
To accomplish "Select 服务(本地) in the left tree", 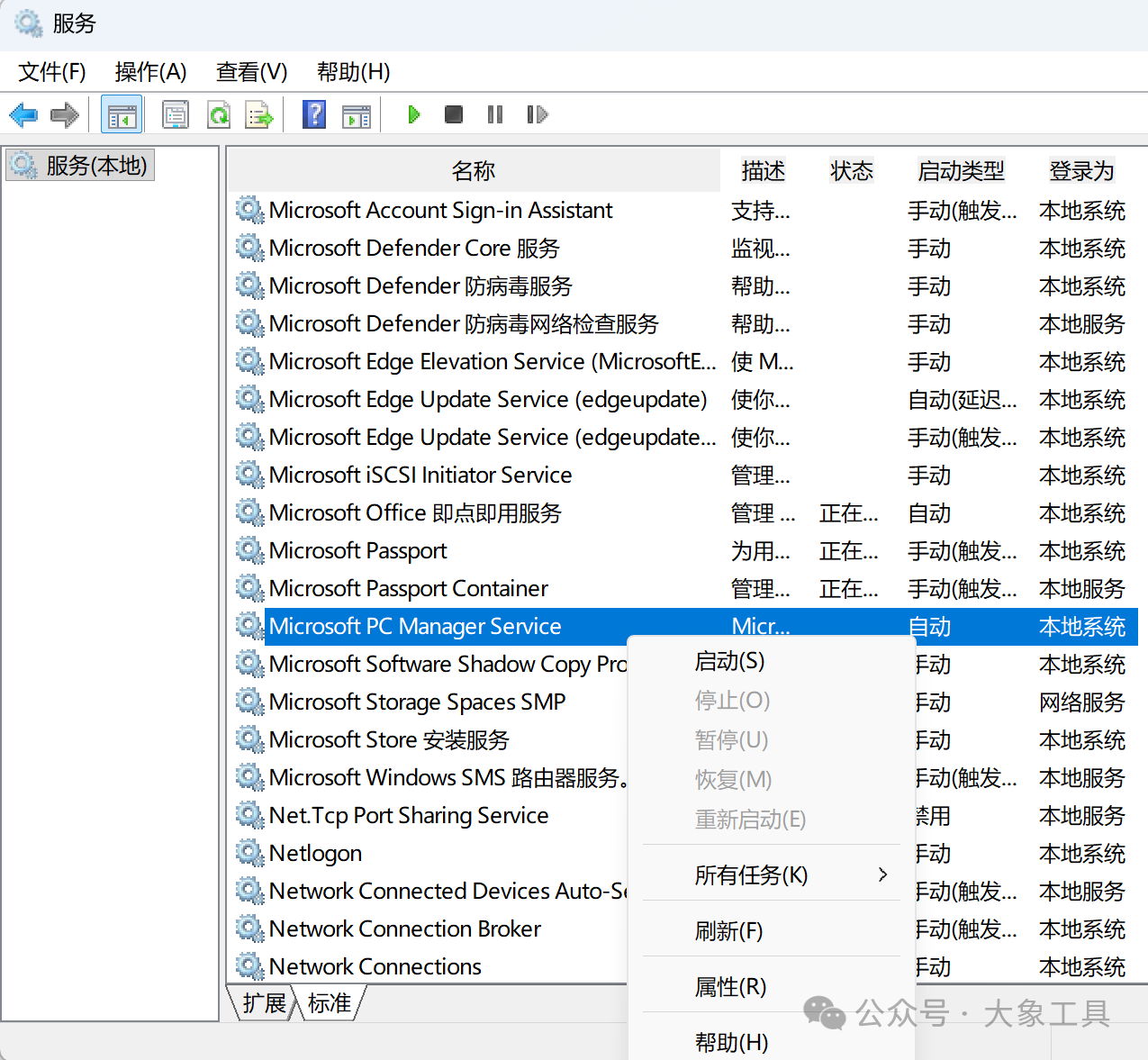I will (95, 166).
